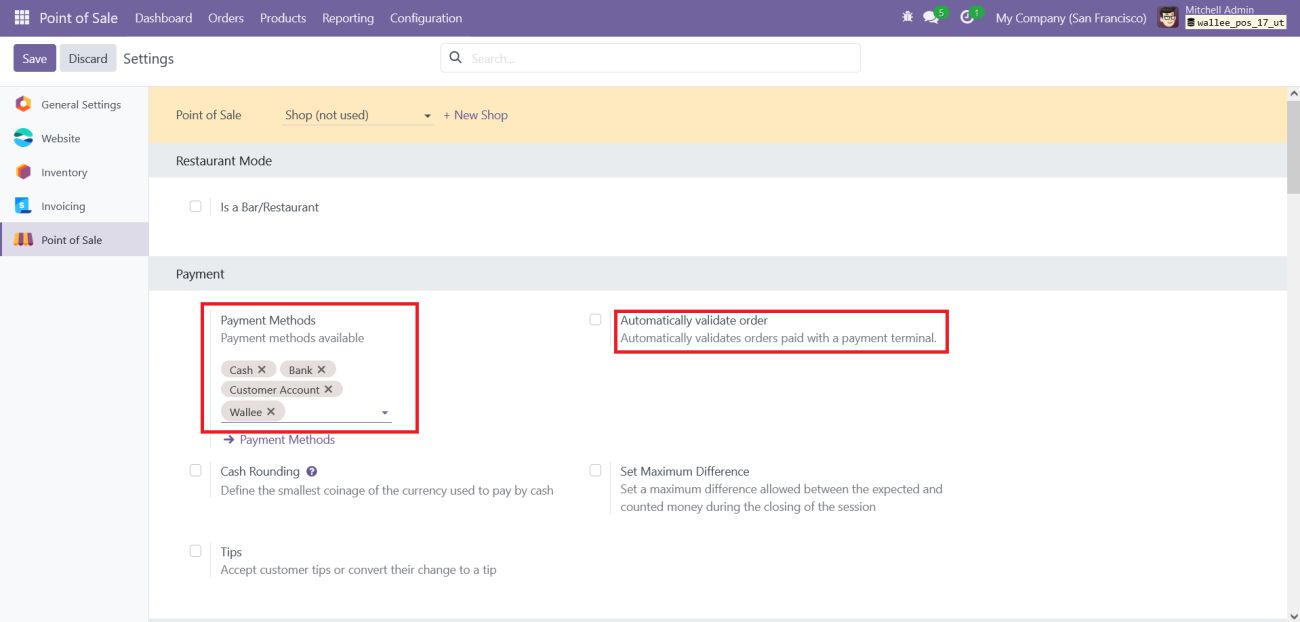The height and width of the screenshot is (622, 1300).
Task: Expand the Payment Methods dropdown arrow
Action: click(x=385, y=413)
